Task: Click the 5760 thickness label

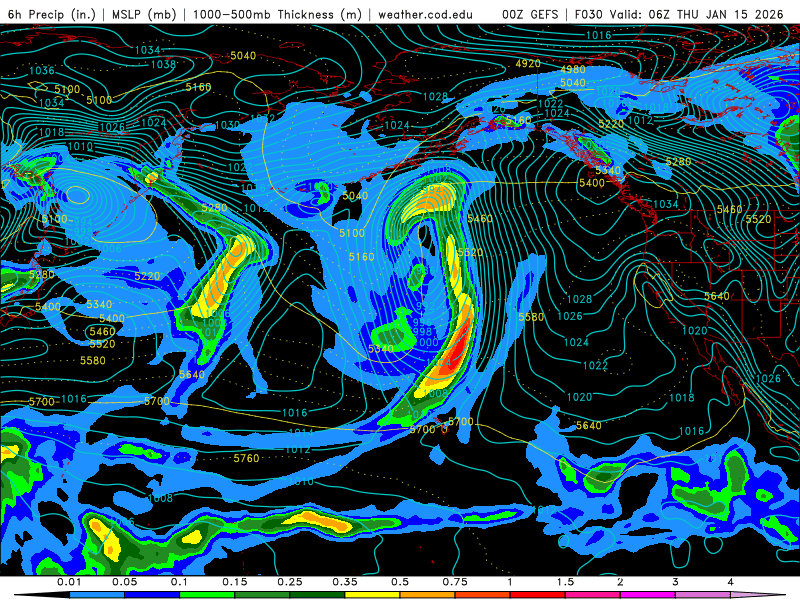Action: point(246,458)
